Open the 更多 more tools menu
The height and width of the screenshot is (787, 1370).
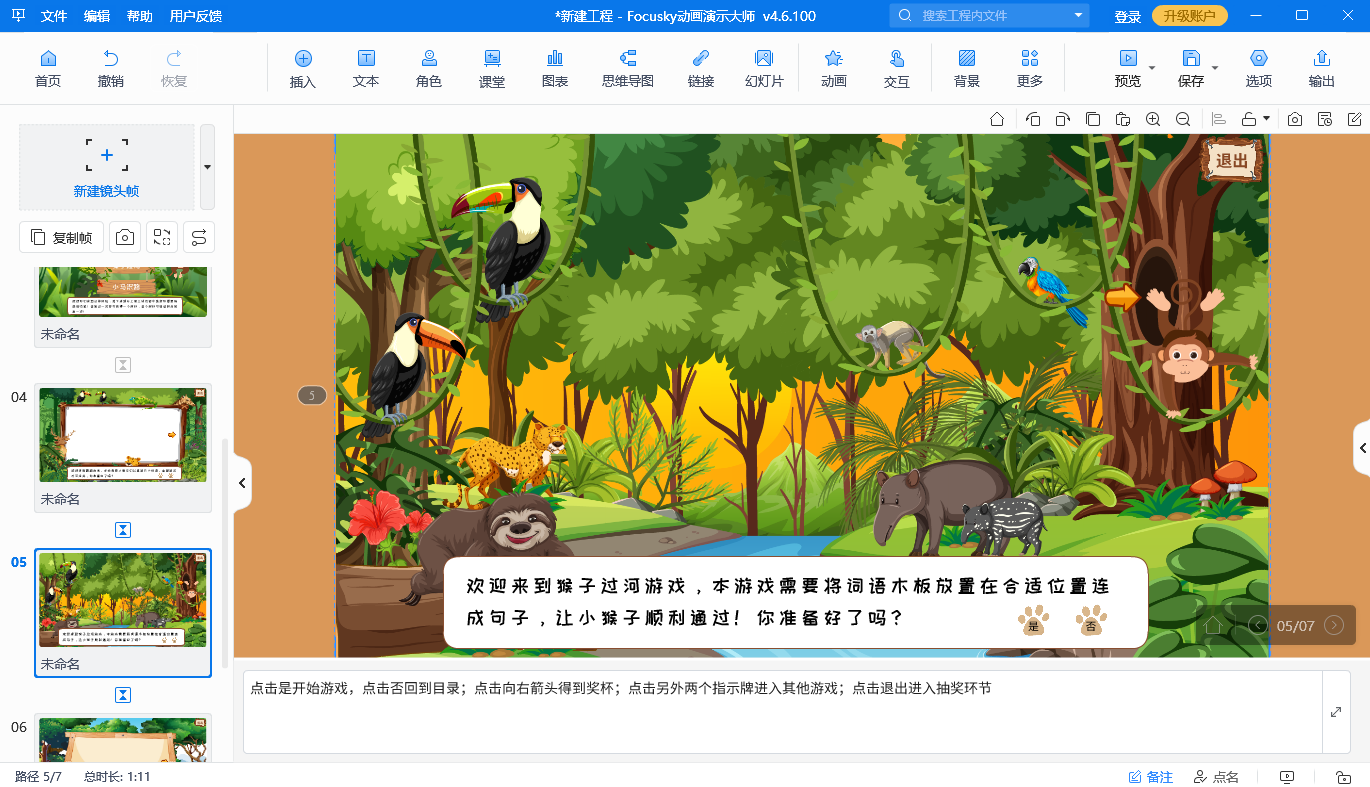[x=1030, y=68]
